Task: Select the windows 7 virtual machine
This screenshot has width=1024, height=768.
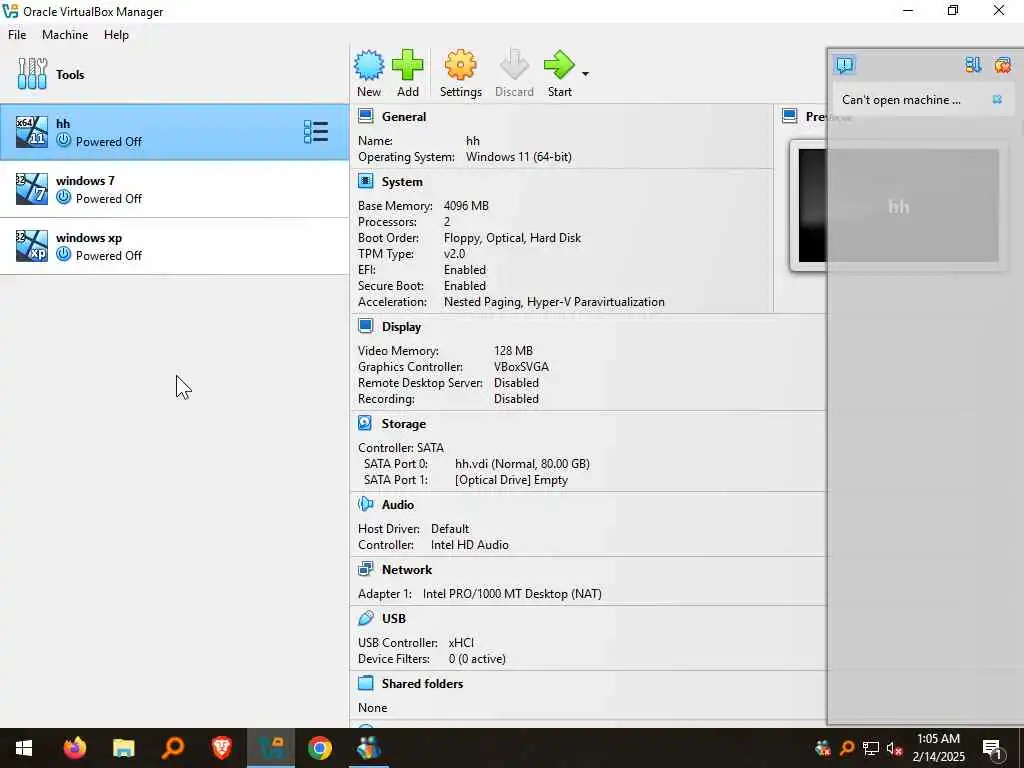Action: (x=174, y=189)
